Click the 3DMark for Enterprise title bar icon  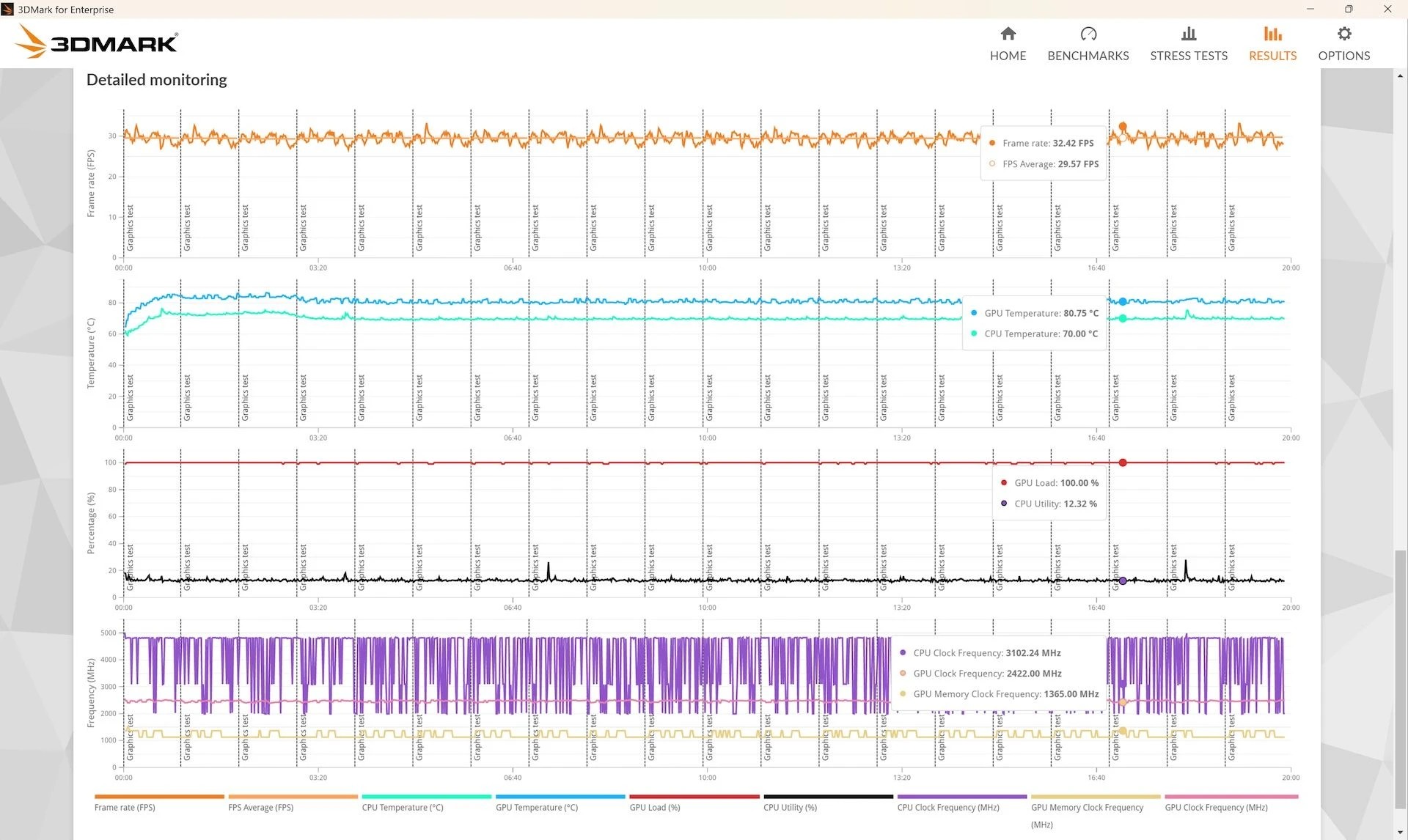[x=8, y=10]
